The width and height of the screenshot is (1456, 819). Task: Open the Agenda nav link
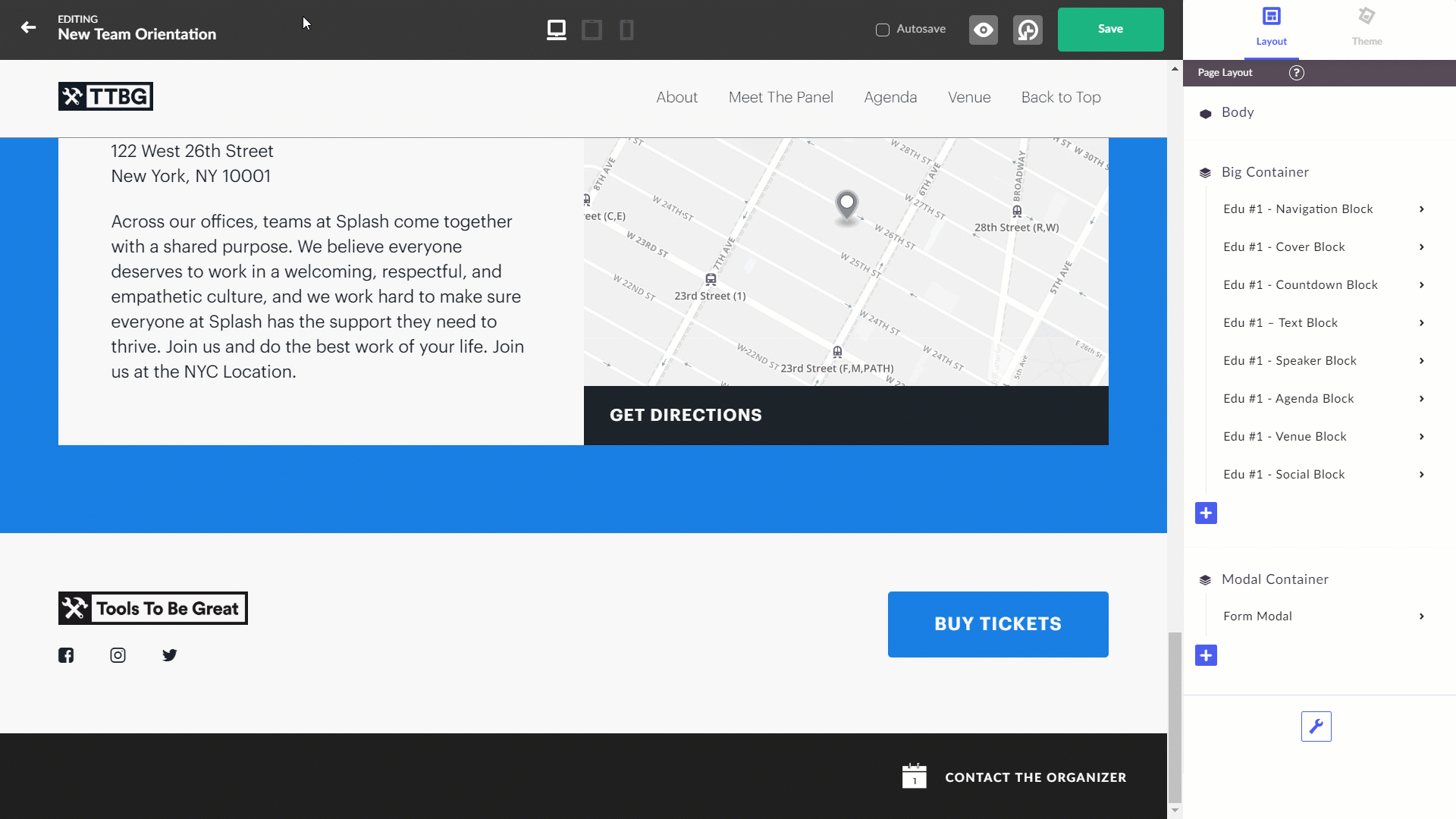890,97
